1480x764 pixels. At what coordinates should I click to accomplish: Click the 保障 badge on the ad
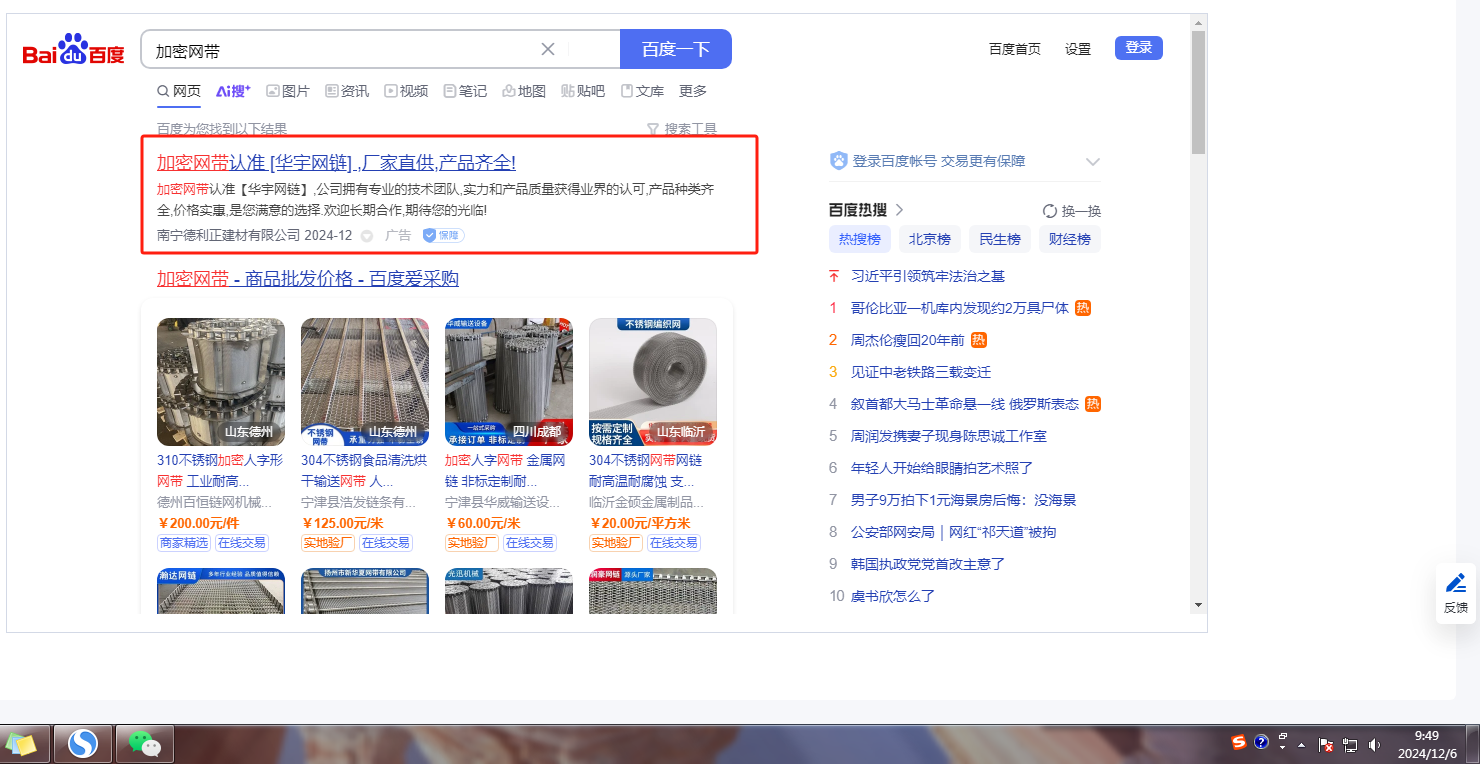[x=443, y=235]
